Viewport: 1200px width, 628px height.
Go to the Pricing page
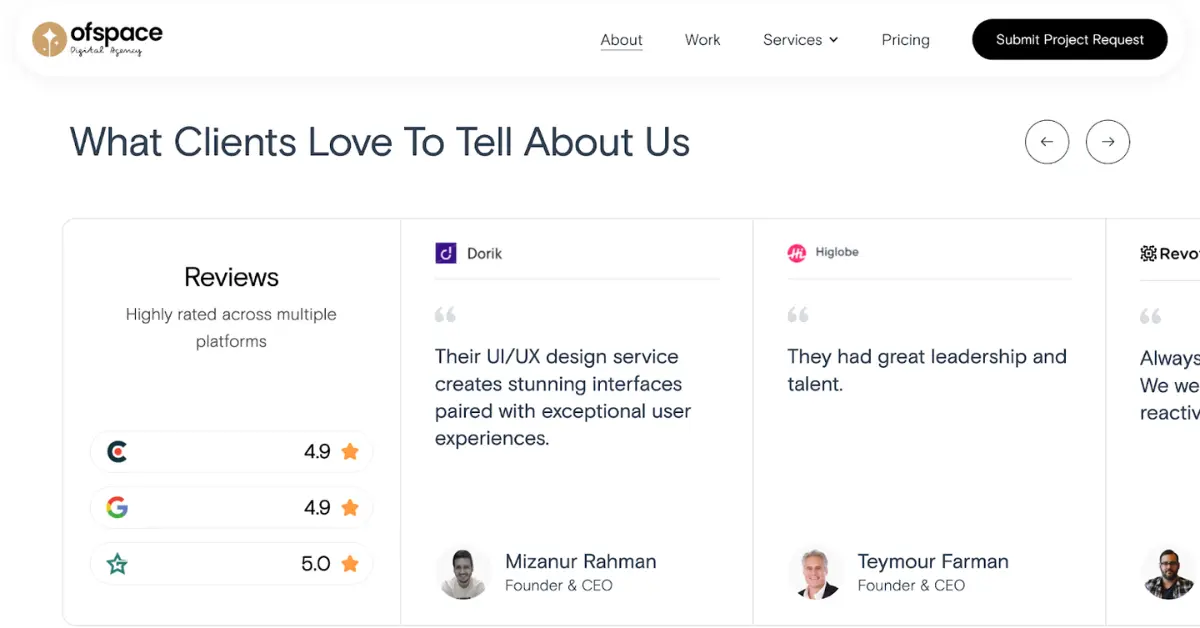905,39
